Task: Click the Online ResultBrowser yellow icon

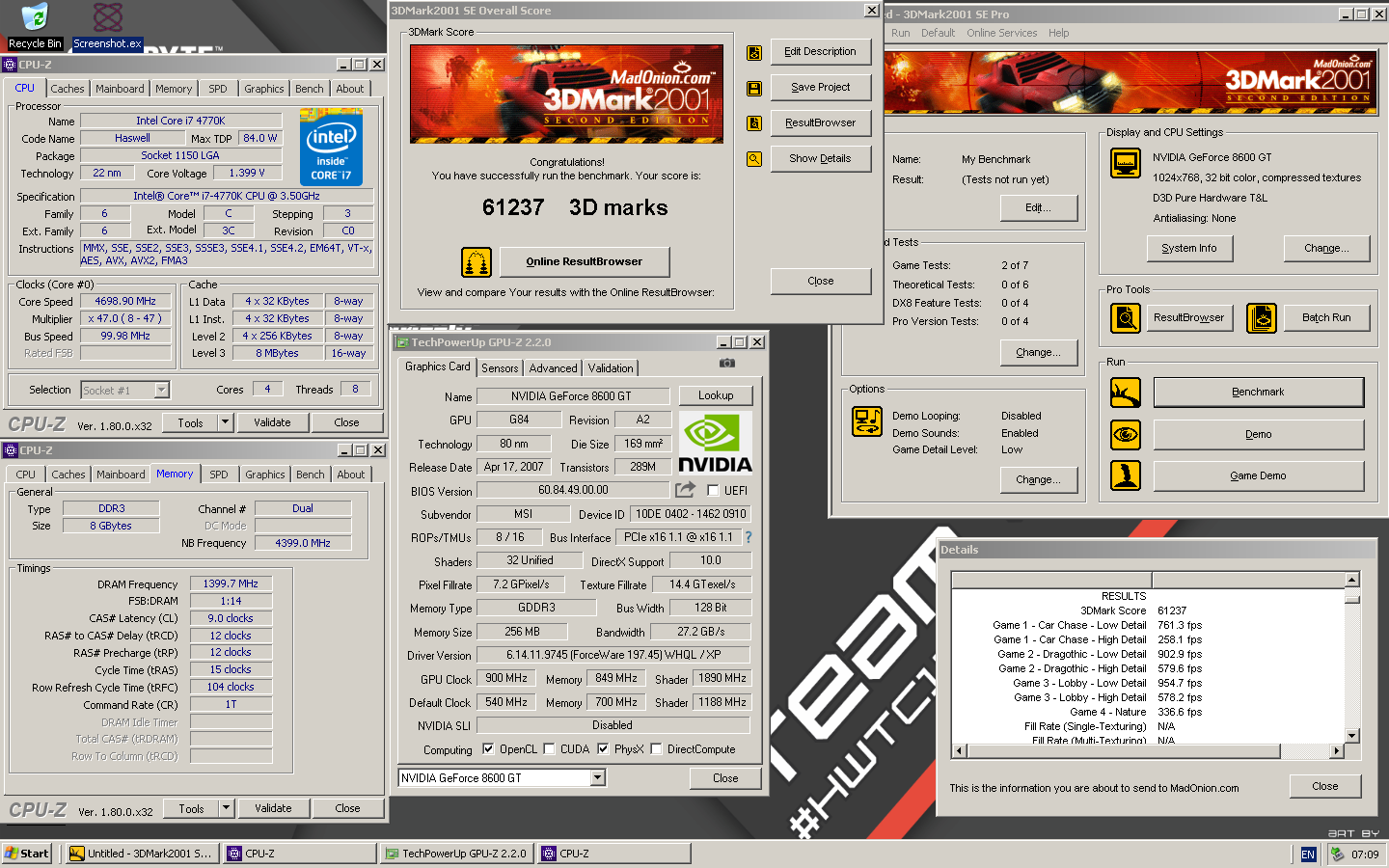Action: (x=476, y=261)
